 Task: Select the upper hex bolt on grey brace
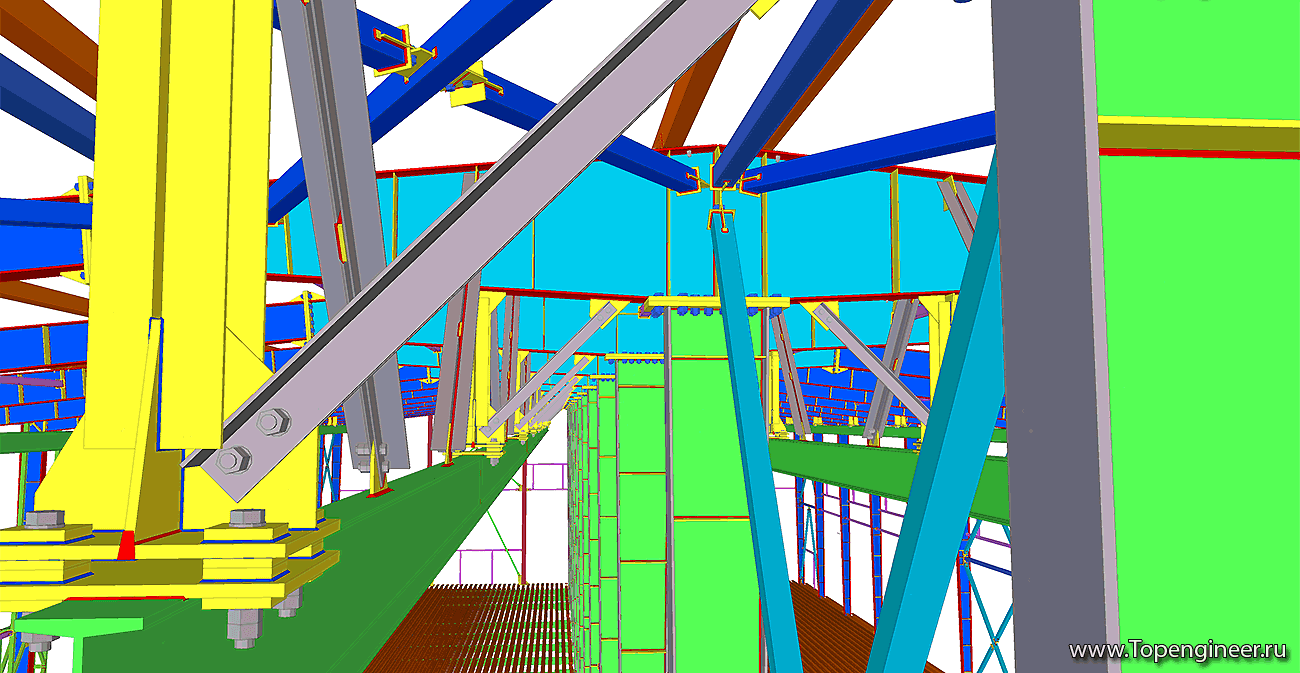(x=272, y=422)
